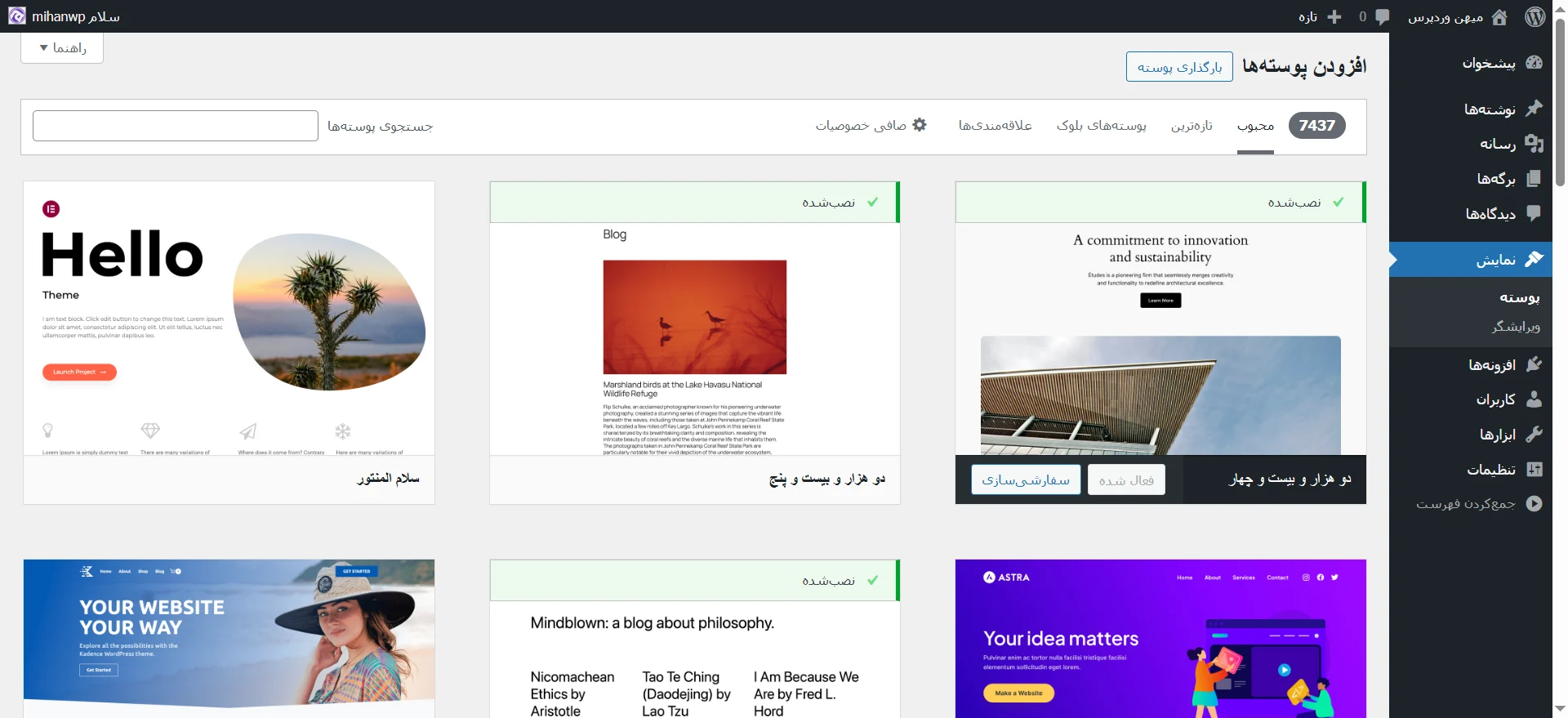Screen dimensions: 1568x718
Task: Open the ابزارها menu item
Action: click(x=1471, y=434)
